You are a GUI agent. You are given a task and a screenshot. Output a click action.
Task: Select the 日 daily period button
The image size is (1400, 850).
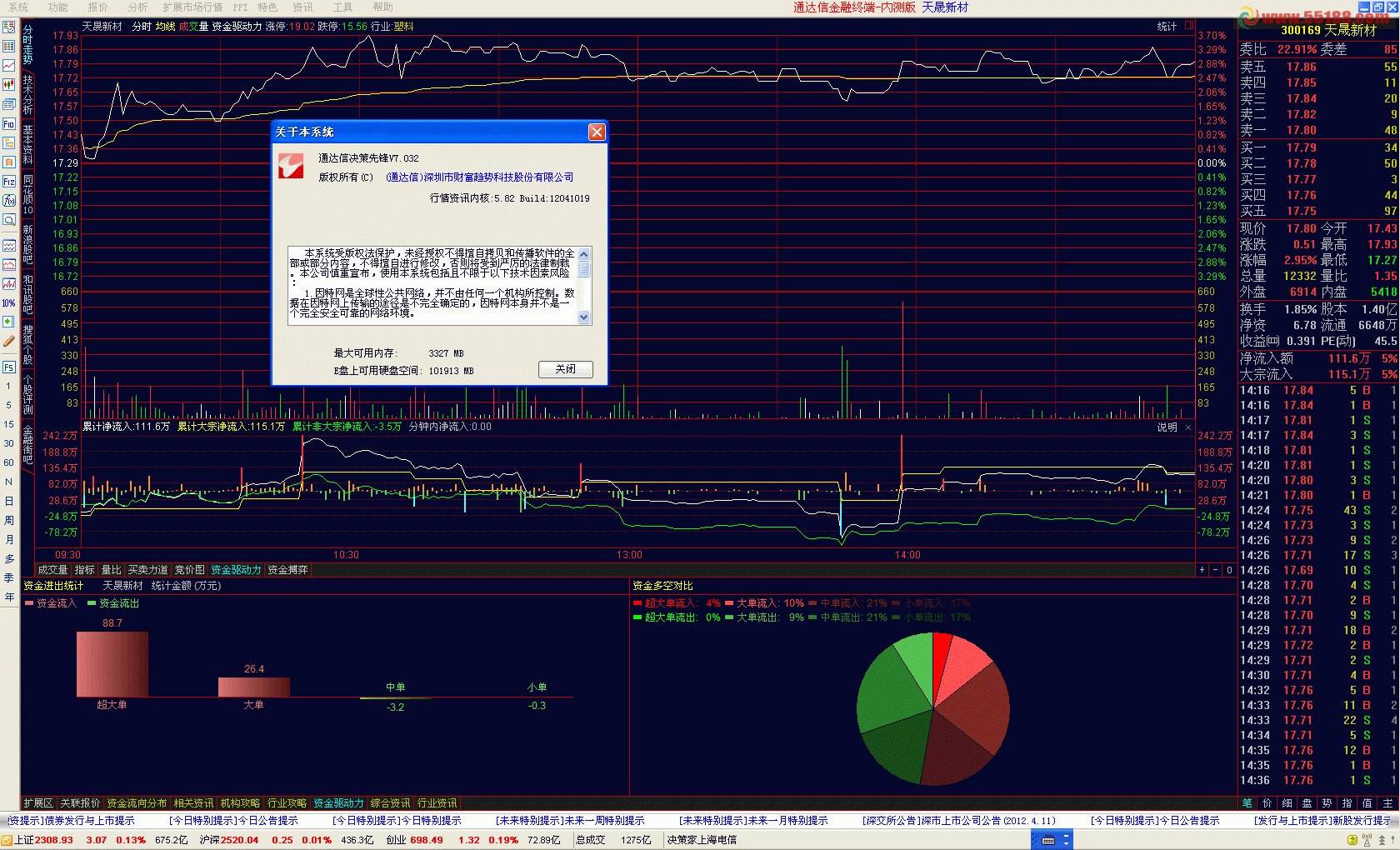[9, 501]
